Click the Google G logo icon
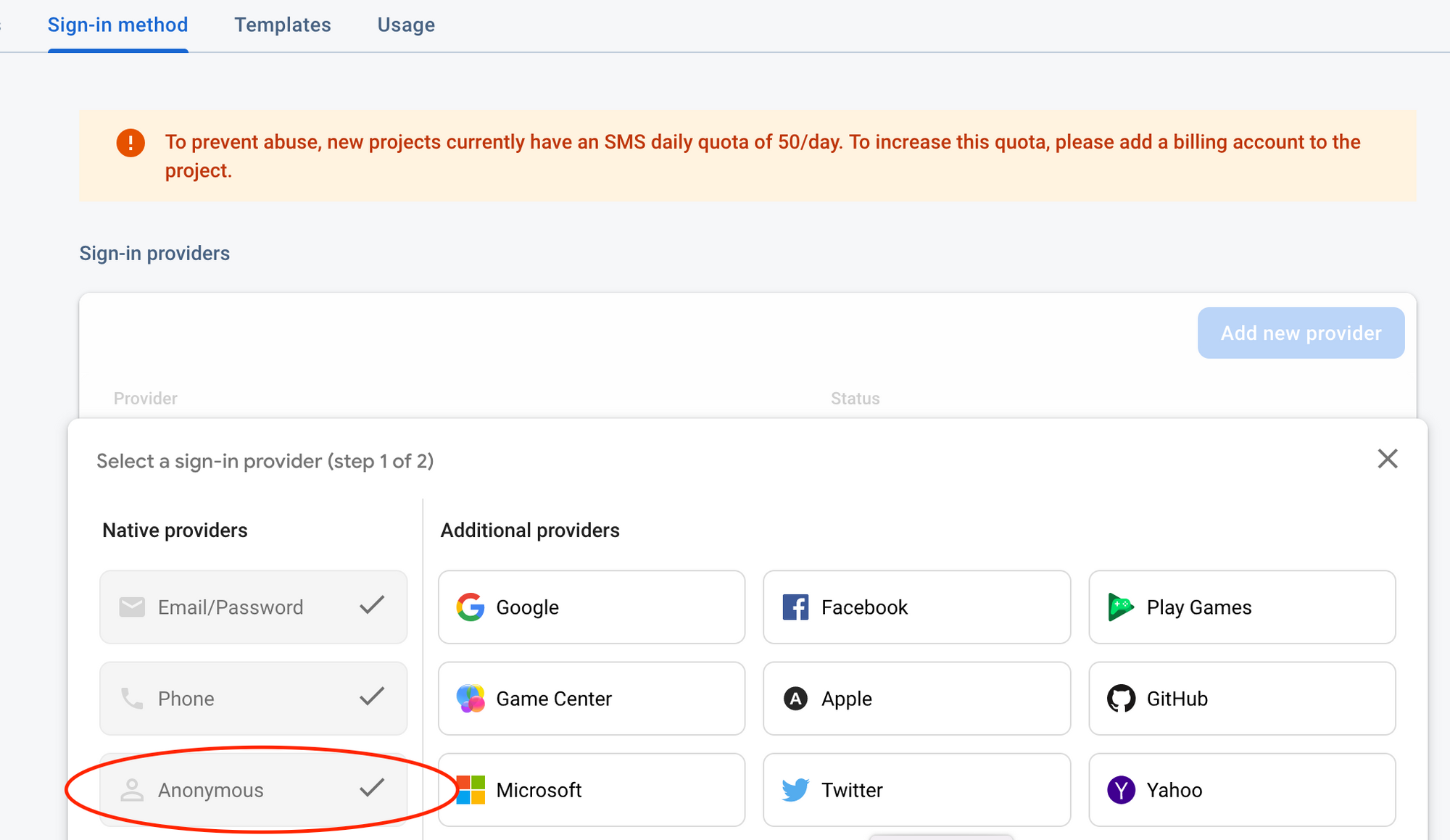 [x=471, y=607]
